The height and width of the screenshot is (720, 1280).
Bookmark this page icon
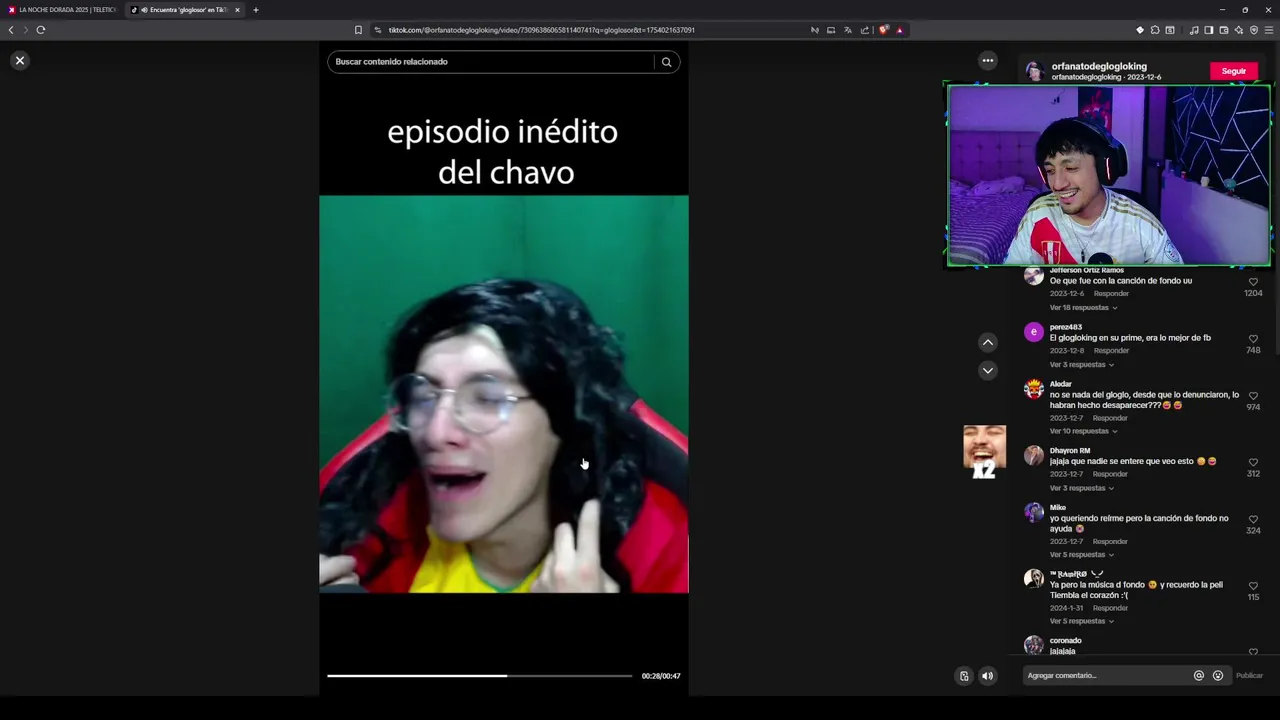358,30
